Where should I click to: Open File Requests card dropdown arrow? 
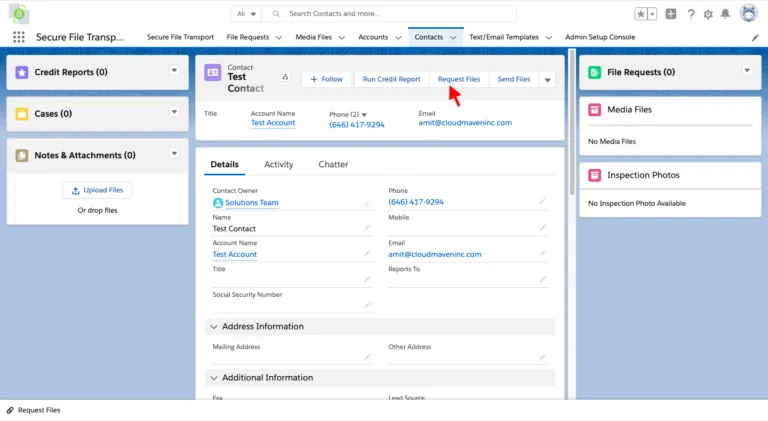pyautogui.click(x=747, y=70)
